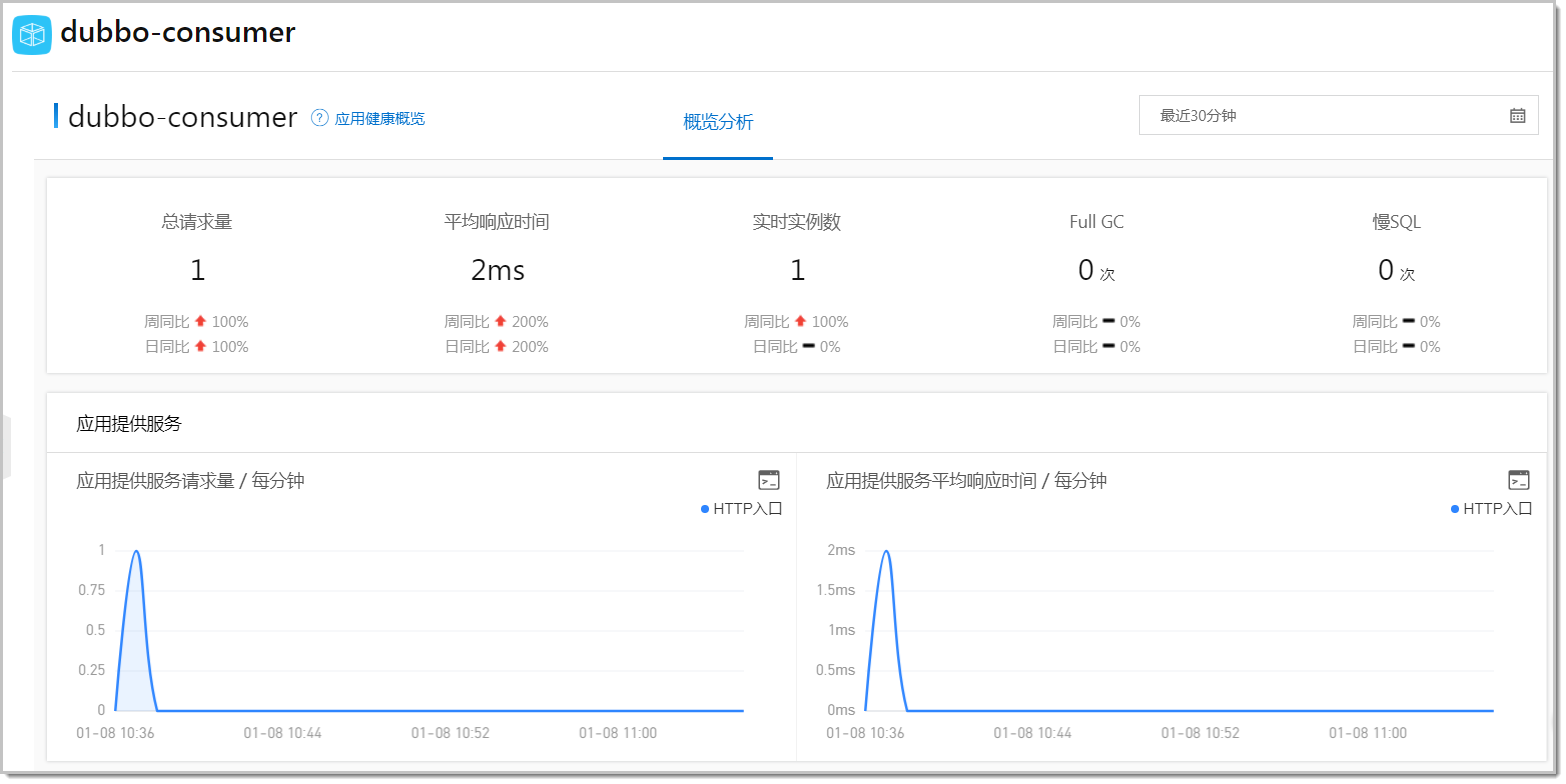Click the black dash icon beside 周同比 under Full GC
Image resolution: width=1566 pixels, height=784 pixels.
click(x=1108, y=321)
